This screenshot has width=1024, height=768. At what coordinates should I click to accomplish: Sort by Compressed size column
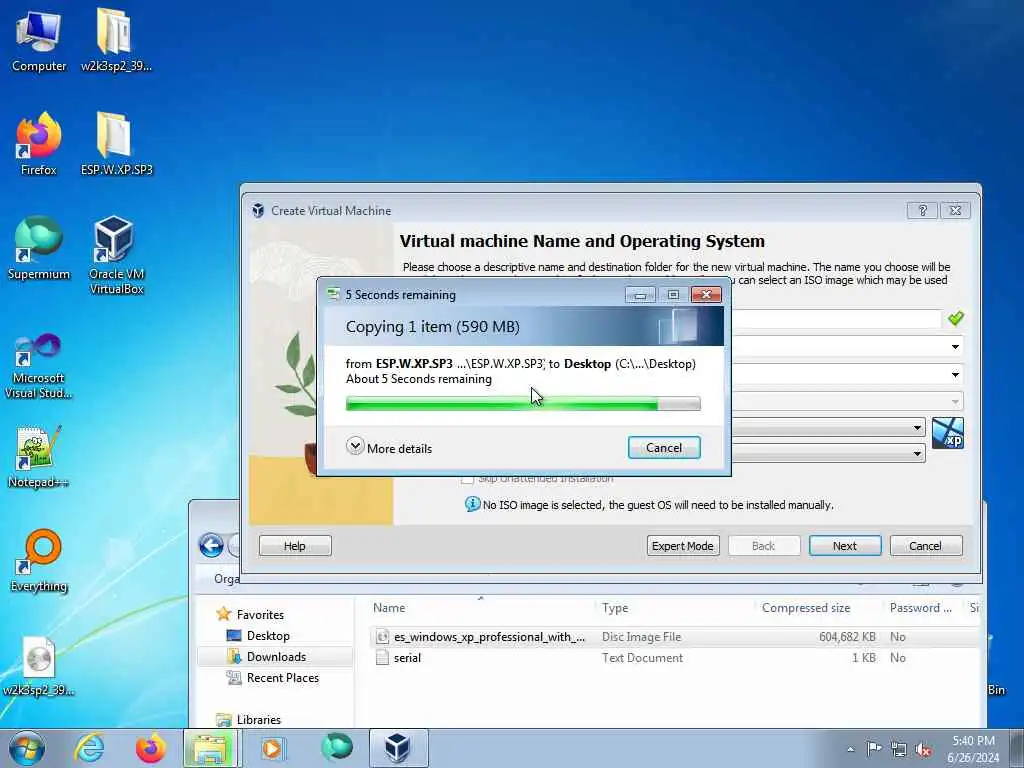click(x=806, y=608)
